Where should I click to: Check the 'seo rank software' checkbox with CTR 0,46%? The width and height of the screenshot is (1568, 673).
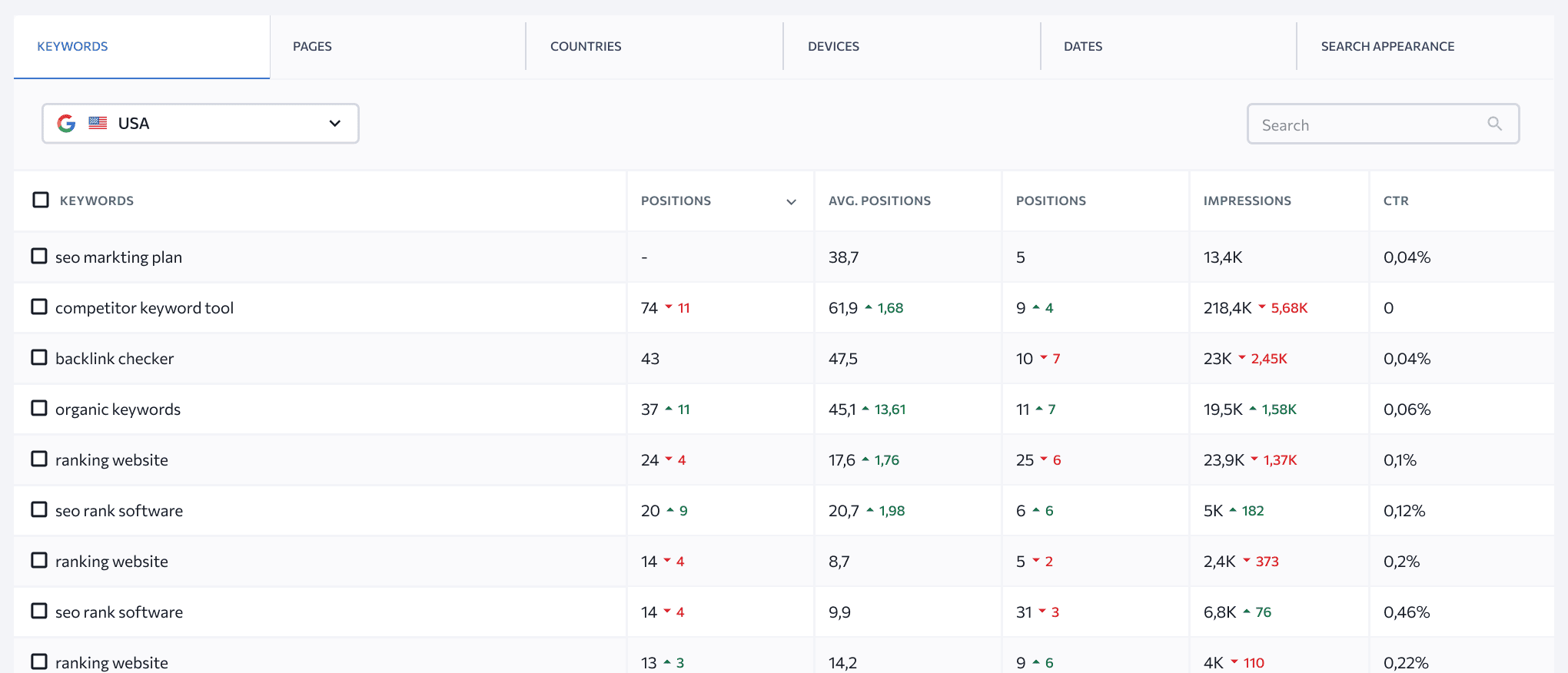(39, 611)
